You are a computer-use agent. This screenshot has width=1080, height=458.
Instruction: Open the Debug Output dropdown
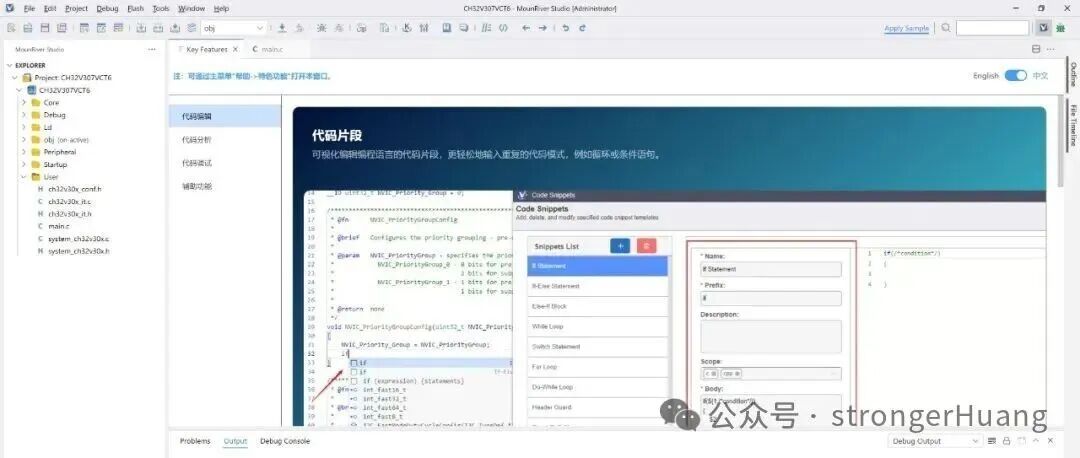click(x=935, y=441)
